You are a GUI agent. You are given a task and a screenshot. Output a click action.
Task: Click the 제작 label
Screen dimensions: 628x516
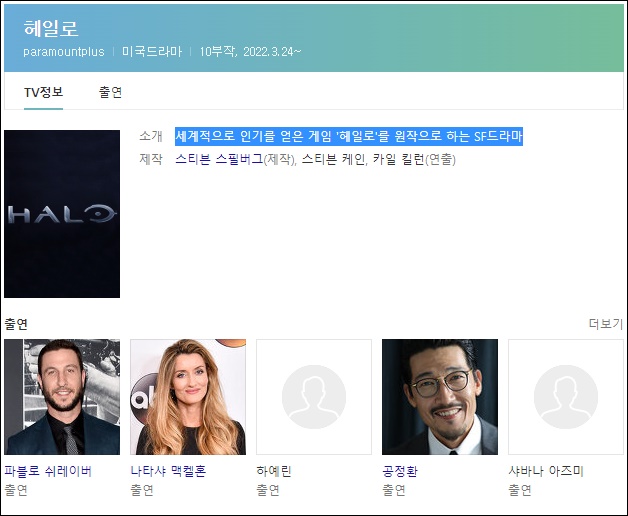pyautogui.click(x=151, y=159)
